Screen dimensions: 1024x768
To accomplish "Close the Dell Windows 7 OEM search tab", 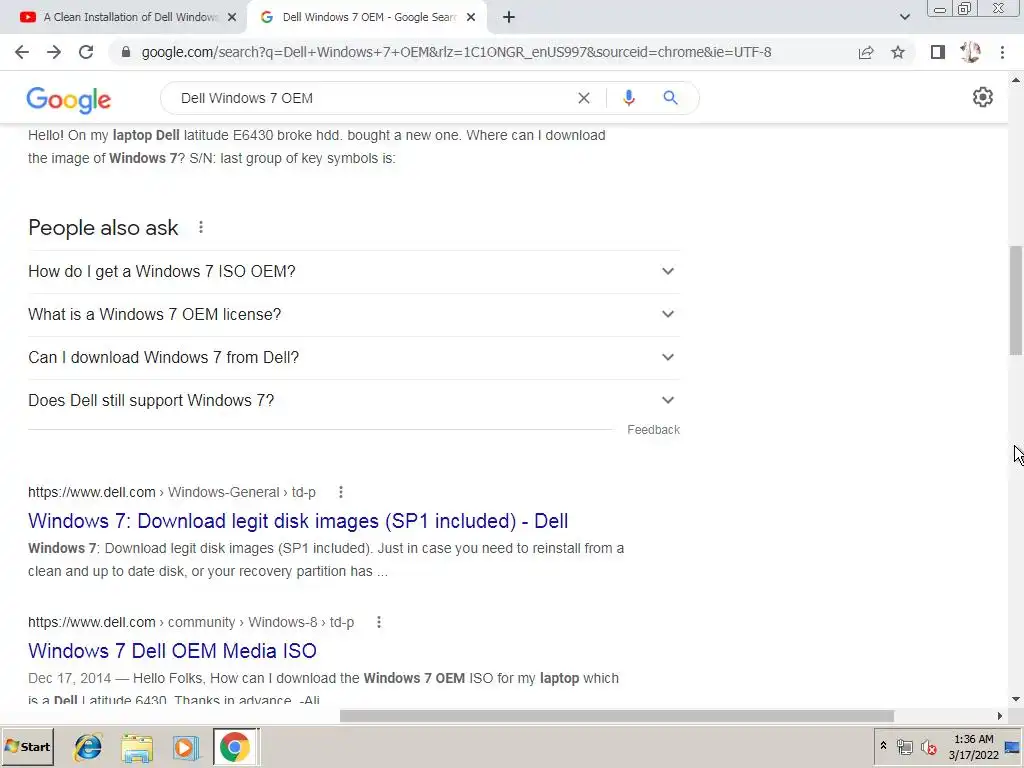I will point(471,17).
